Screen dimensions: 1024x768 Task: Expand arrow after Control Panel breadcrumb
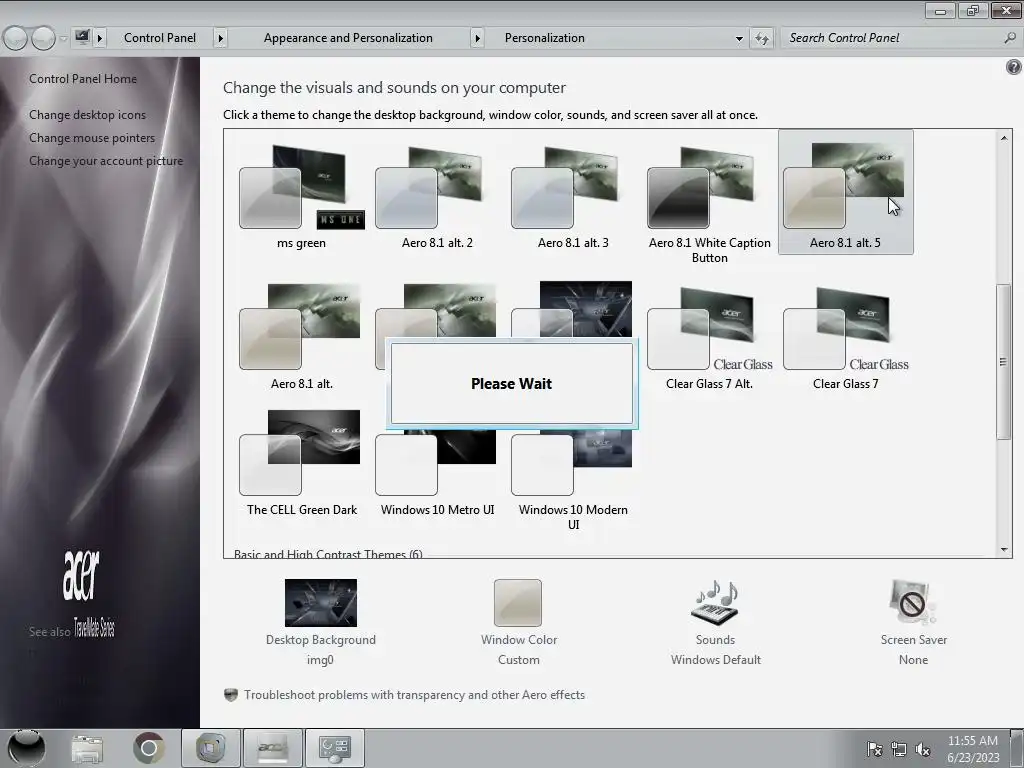point(221,38)
